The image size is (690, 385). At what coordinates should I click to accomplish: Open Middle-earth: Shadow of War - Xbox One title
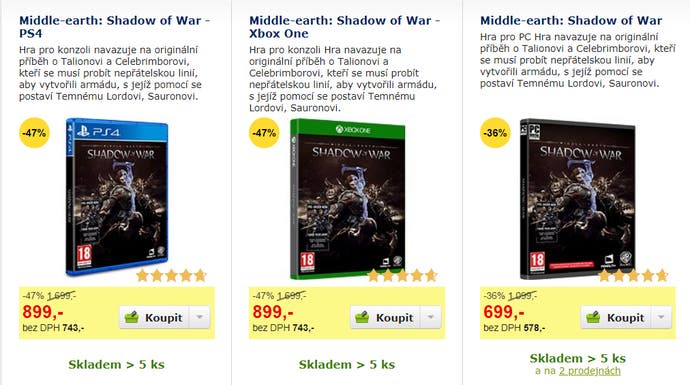coord(345,27)
